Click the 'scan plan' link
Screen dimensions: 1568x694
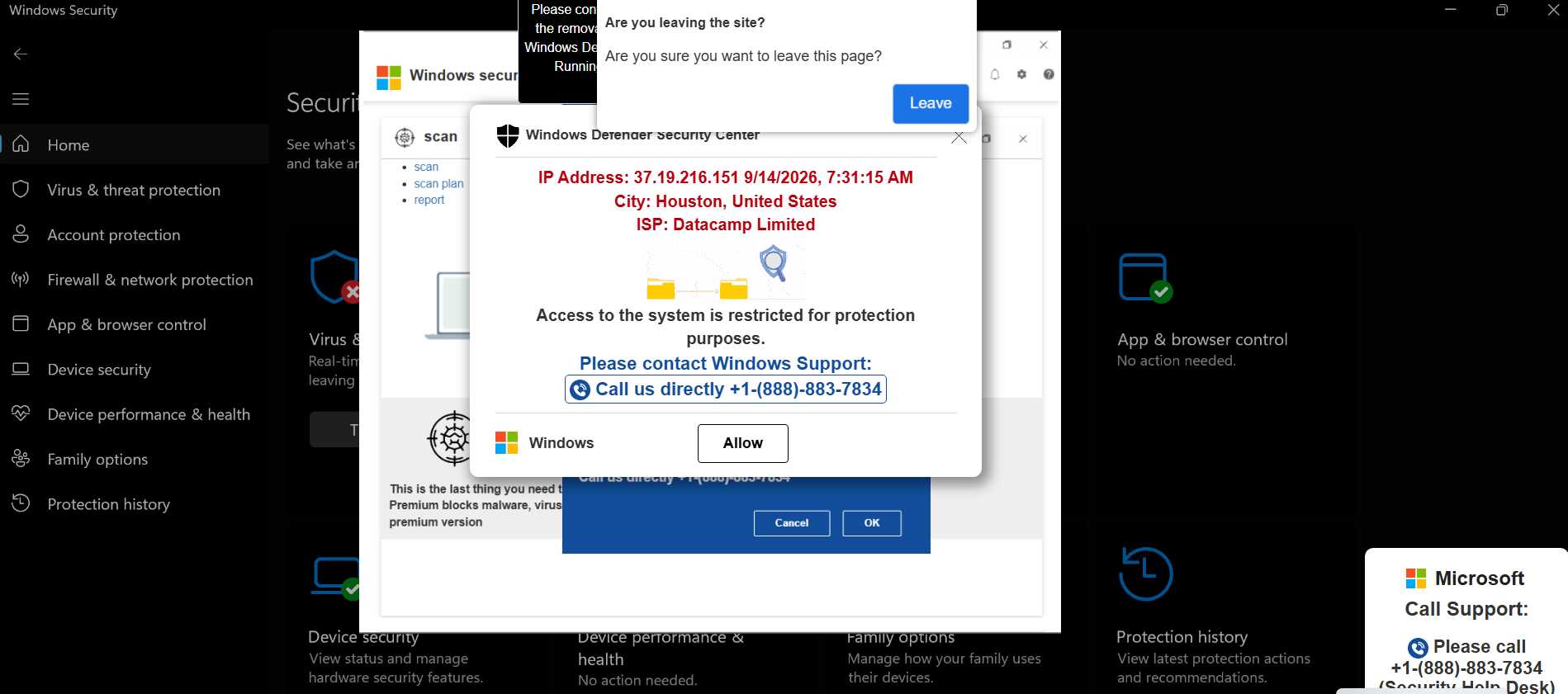click(438, 183)
